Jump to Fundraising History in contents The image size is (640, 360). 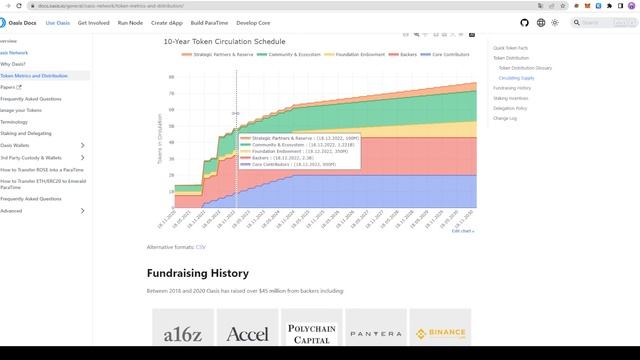(x=512, y=88)
